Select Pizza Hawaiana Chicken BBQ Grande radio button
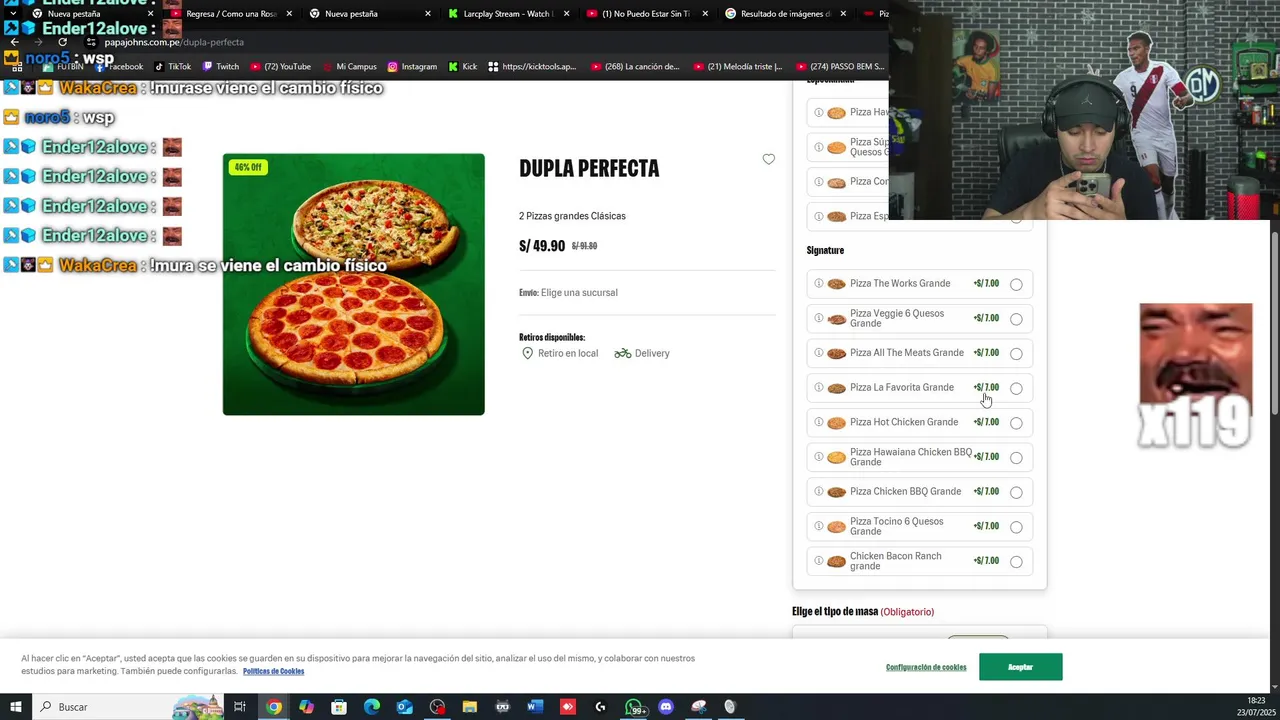The width and height of the screenshot is (1280, 720). 1016,458
